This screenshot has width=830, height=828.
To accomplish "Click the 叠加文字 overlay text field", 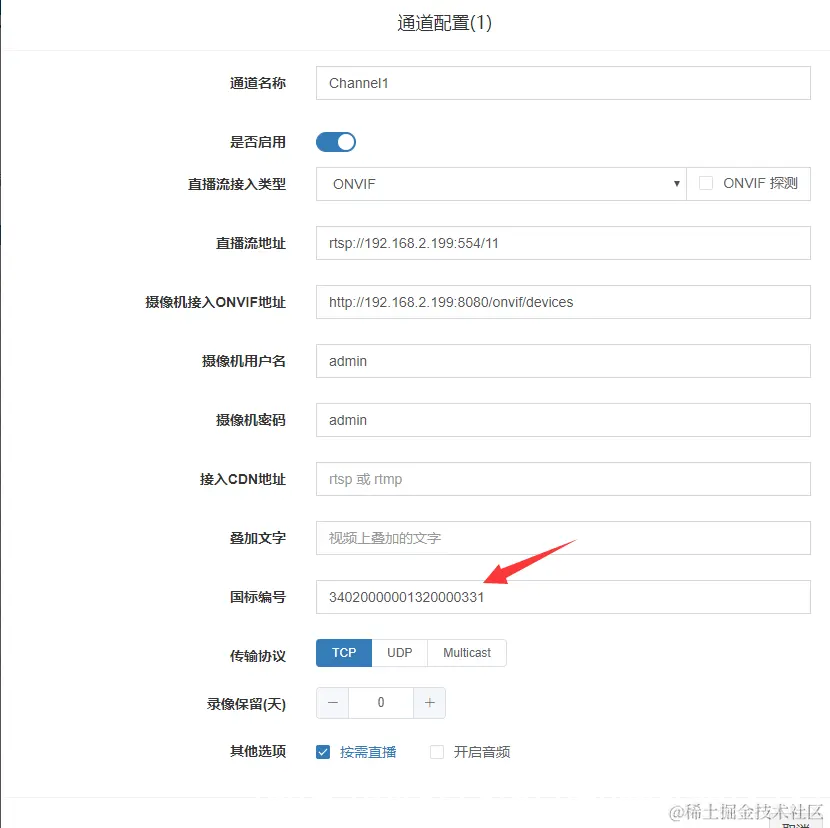I will coord(563,538).
